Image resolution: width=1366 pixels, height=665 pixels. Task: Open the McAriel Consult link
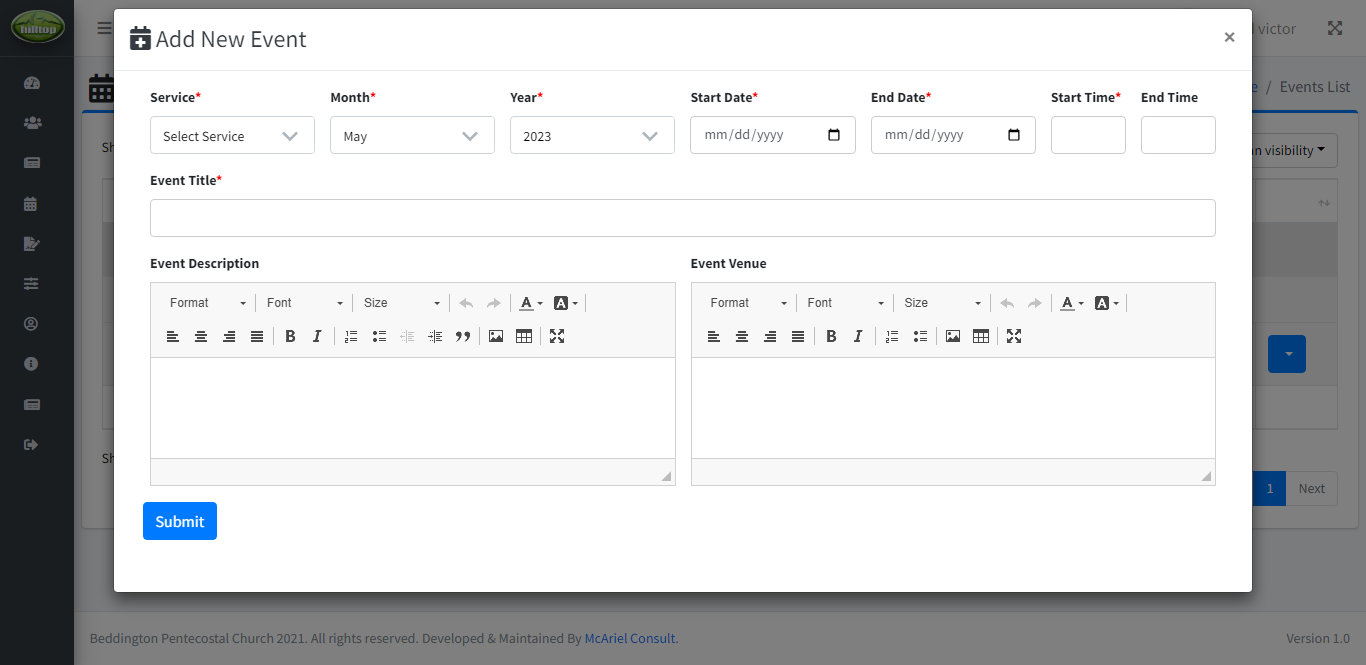pyautogui.click(x=629, y=638)
